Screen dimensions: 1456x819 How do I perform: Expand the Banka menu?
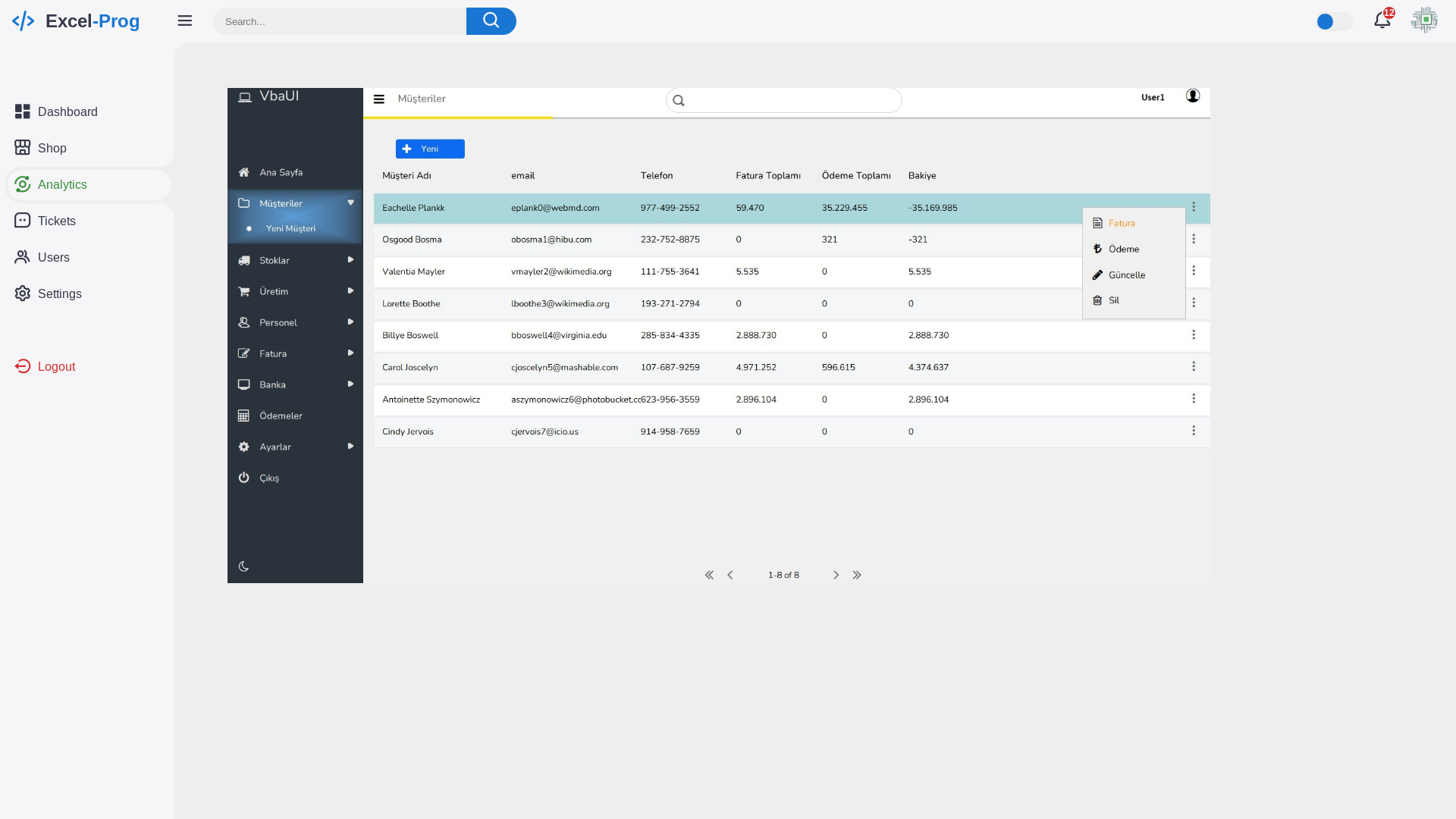click(350, 384)
